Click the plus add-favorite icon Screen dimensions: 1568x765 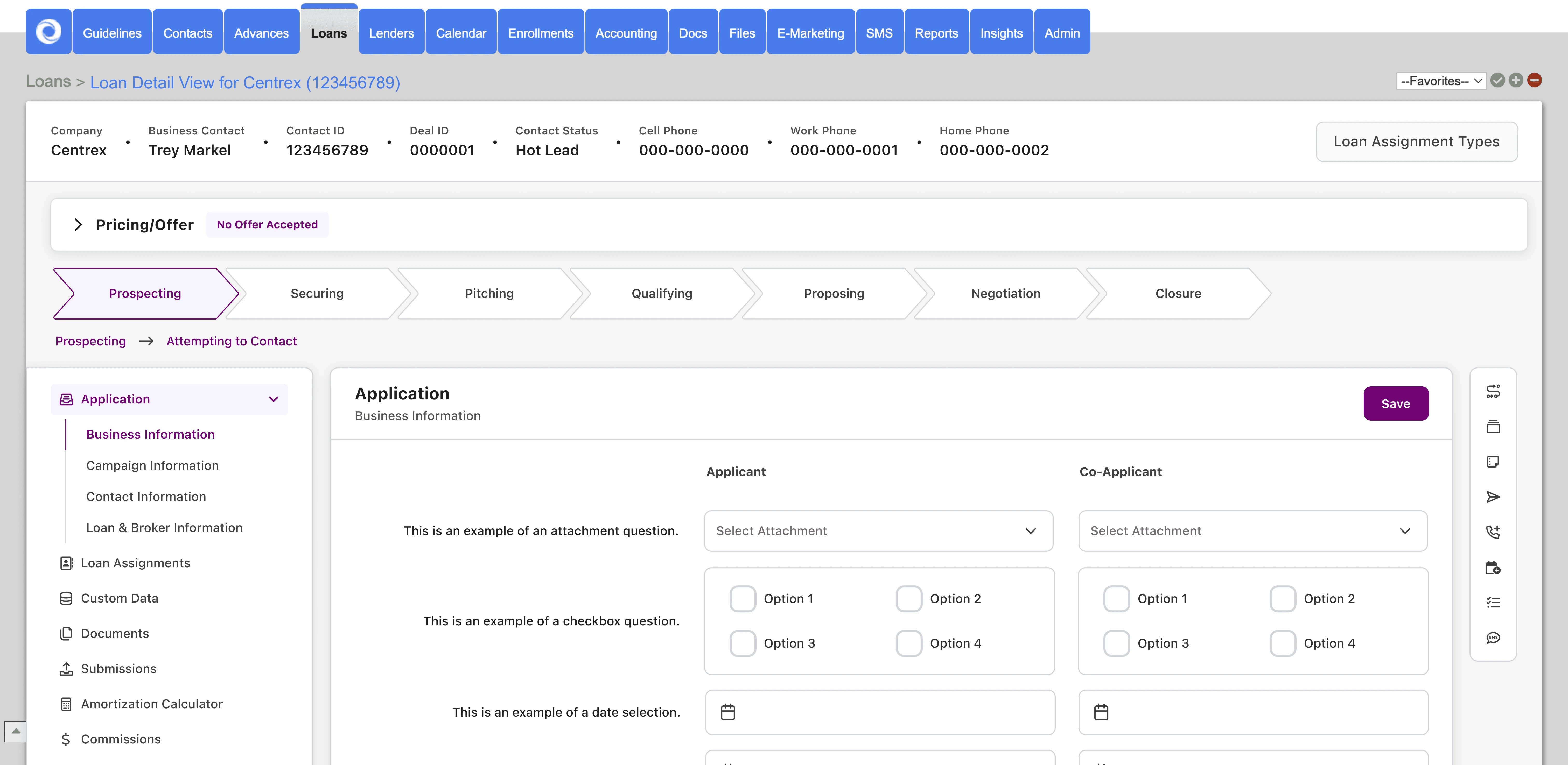1516,80
